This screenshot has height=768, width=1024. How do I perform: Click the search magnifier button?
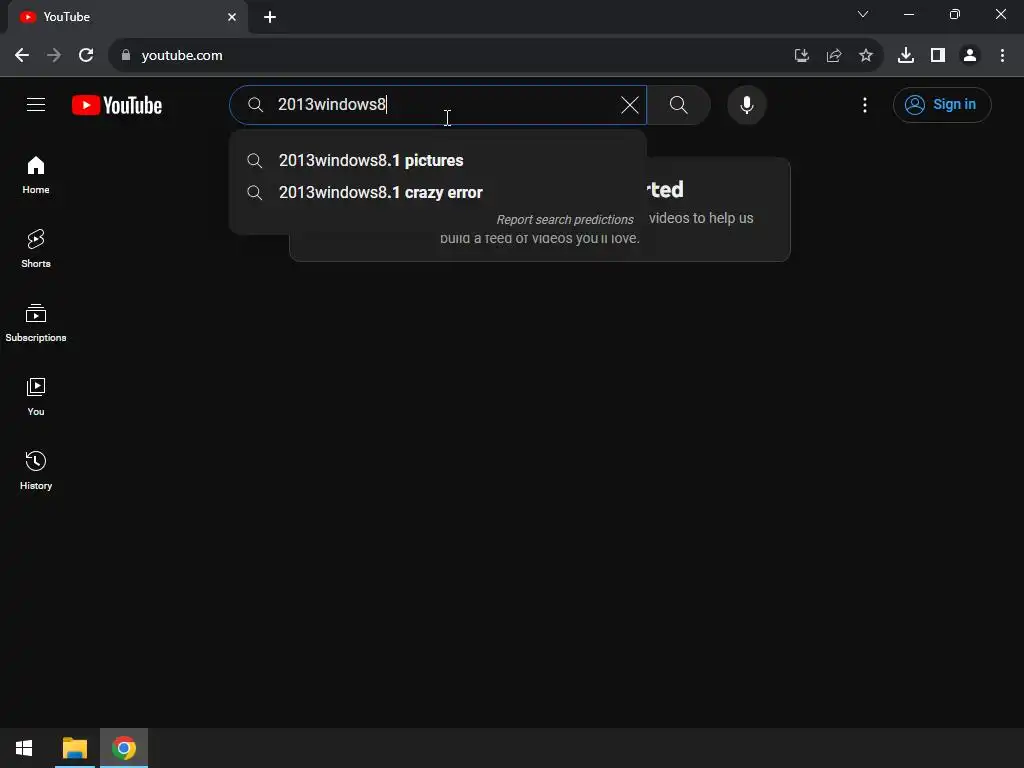pos(679,104)
